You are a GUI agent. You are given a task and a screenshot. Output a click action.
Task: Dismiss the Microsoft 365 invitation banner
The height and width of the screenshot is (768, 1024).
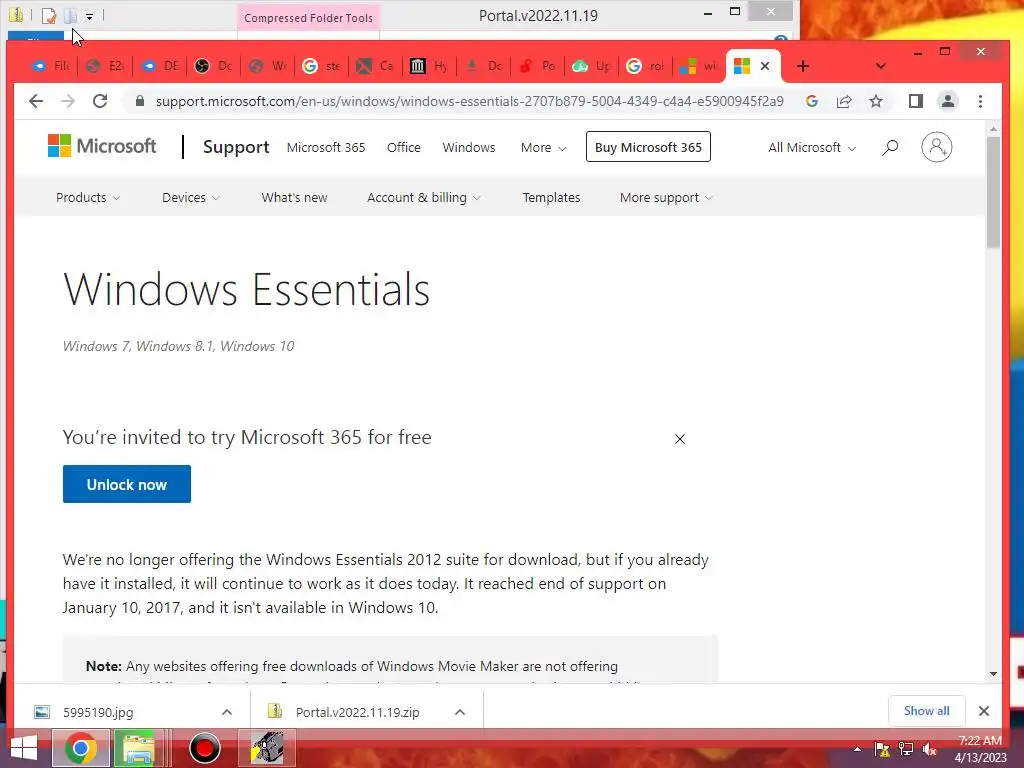tap(680, 439)
